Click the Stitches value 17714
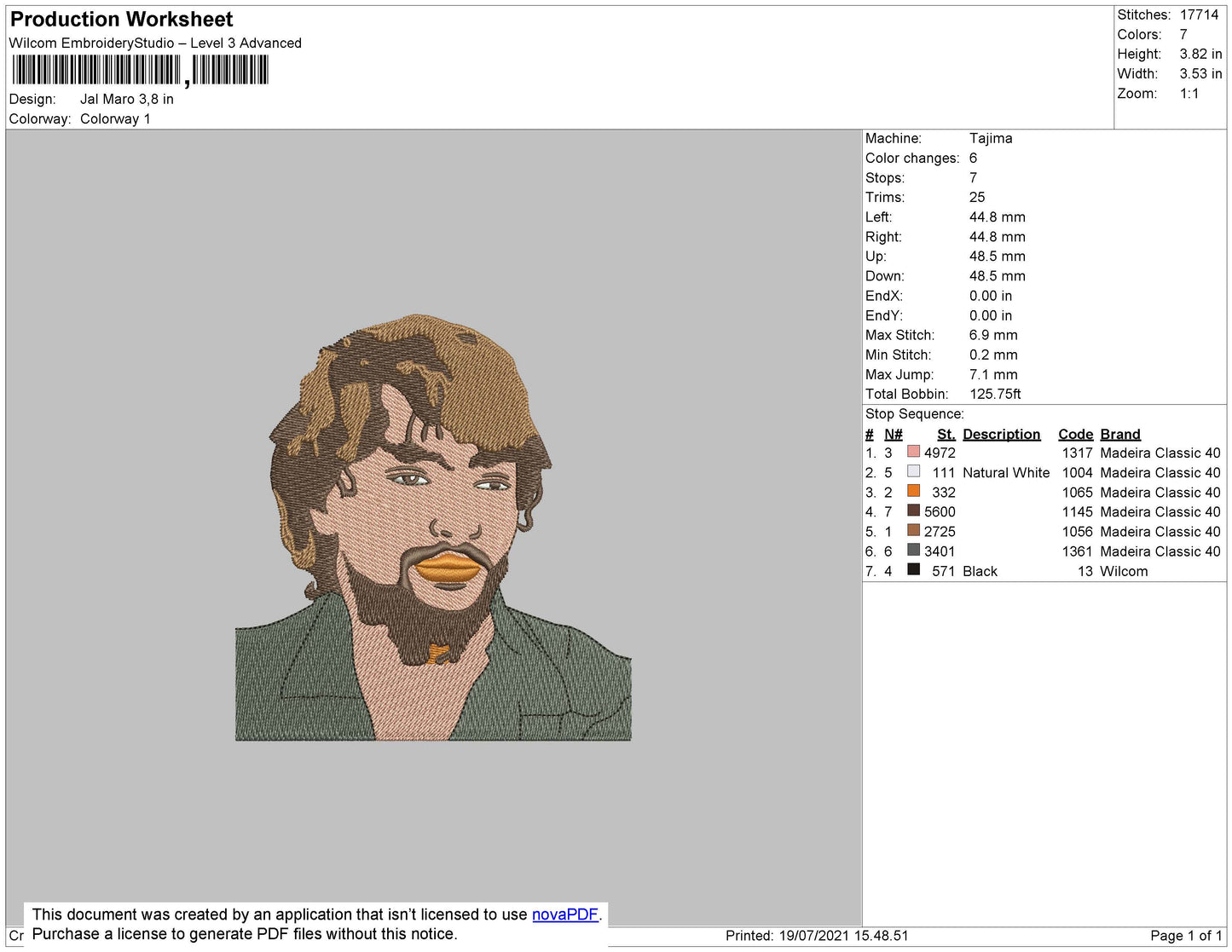Viewport: 1232px width, 952px height. (1200, 14)
